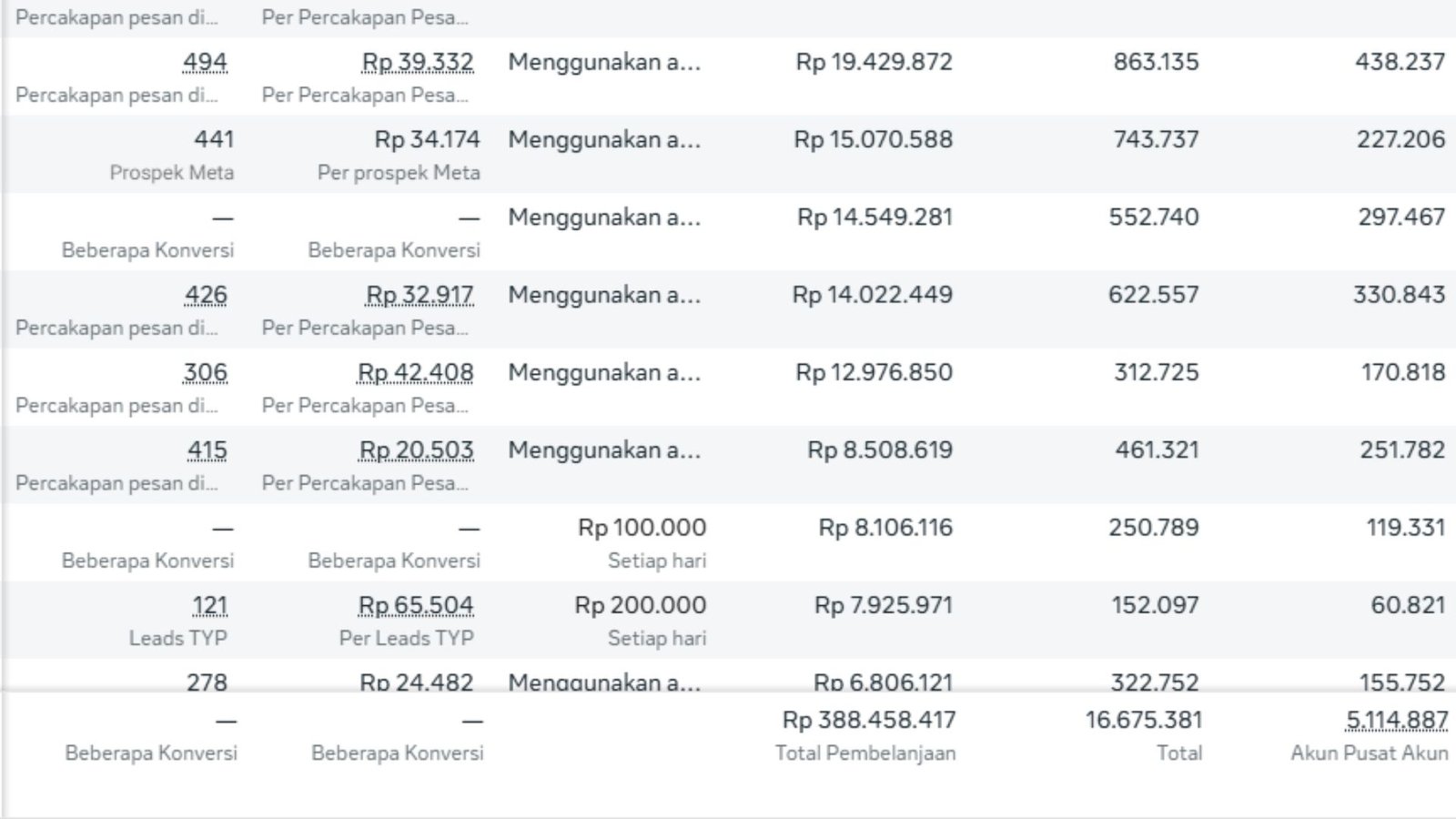This screenshot has height=819, width=1456.
Task: Open the Rp 20.503 cost per result link
Action: tap(417, 450)
